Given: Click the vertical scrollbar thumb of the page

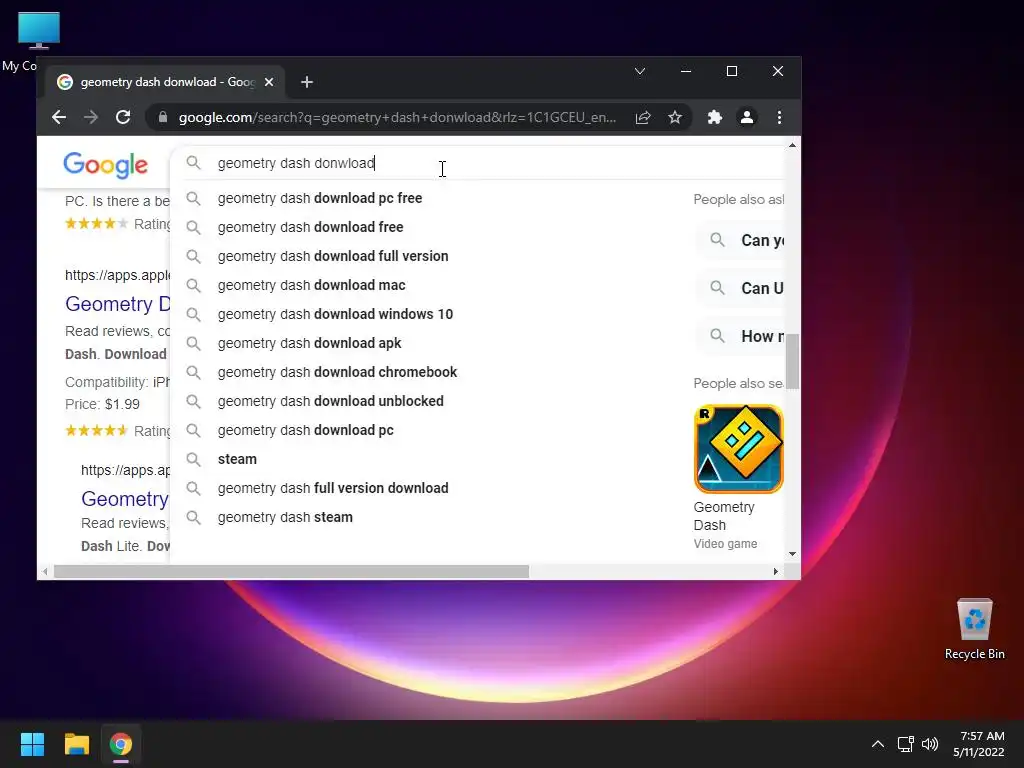Looking at the screenshot, I should (792, 361).
